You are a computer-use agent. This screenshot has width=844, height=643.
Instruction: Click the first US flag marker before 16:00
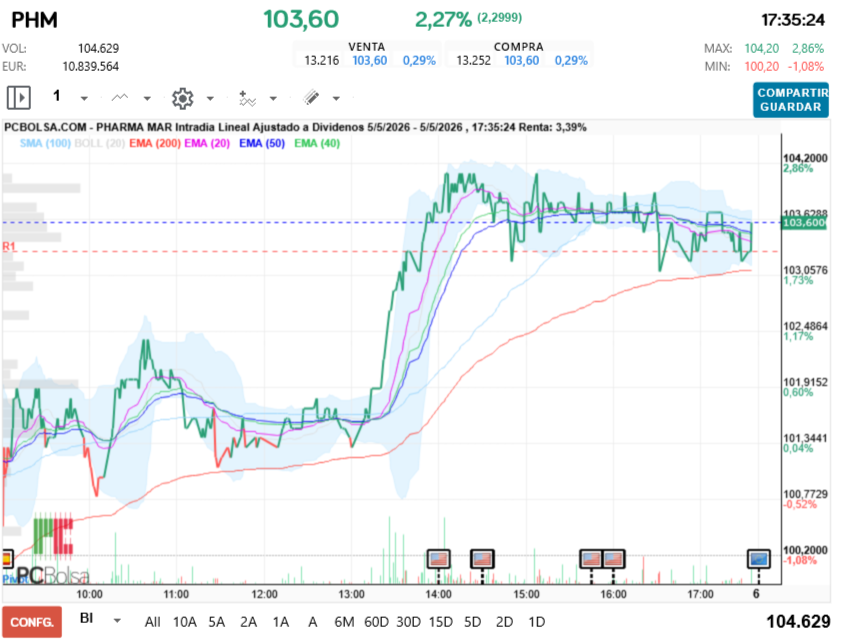point(591,559)
